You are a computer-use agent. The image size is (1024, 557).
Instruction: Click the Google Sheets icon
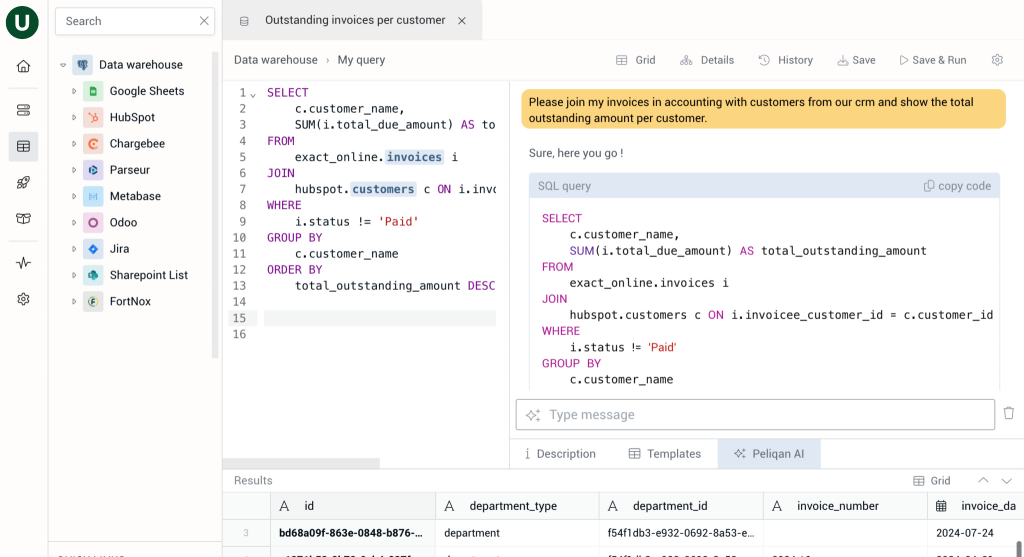pos(93,91)
